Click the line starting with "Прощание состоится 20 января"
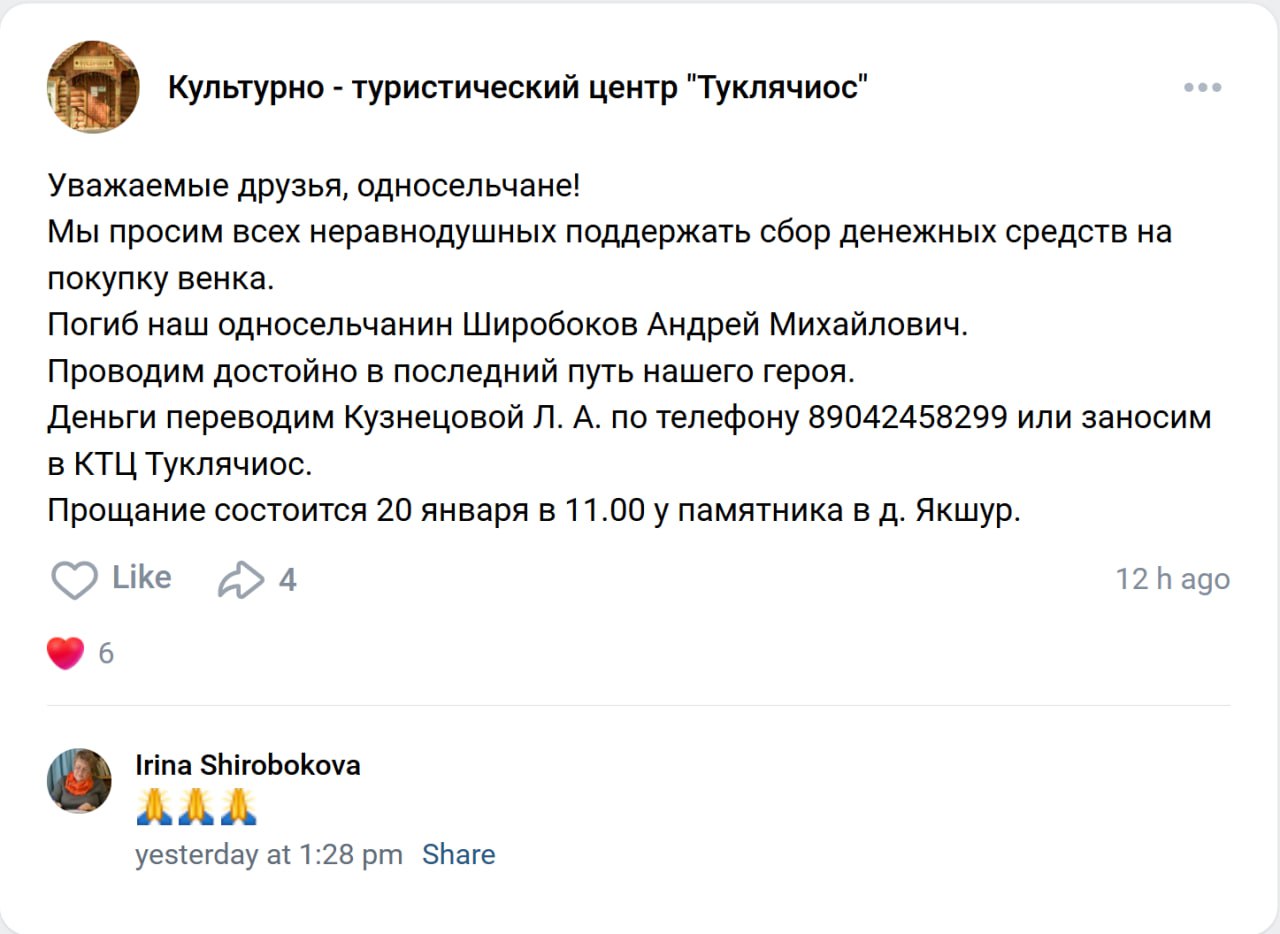The width and height of the screenshot is (1280, 934). coord(534,511)
